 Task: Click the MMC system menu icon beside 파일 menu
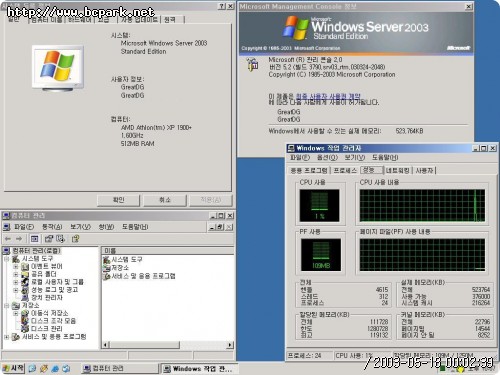pyautogui.click(x=6, y=227)
